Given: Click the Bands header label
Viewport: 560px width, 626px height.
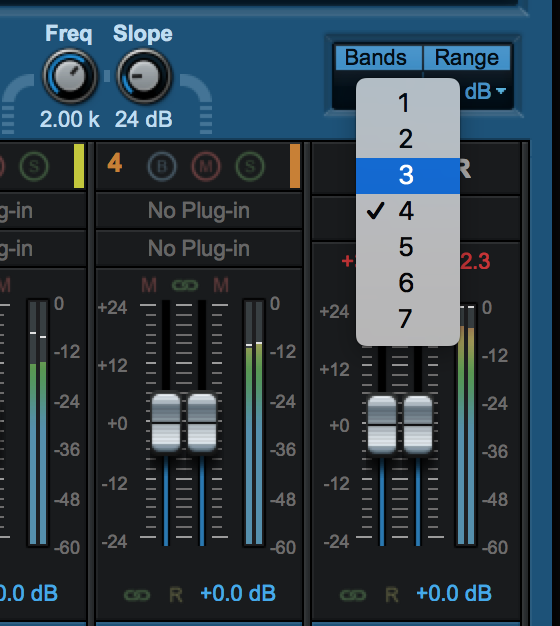Looking at the screenshot, I should pos(378,57).
